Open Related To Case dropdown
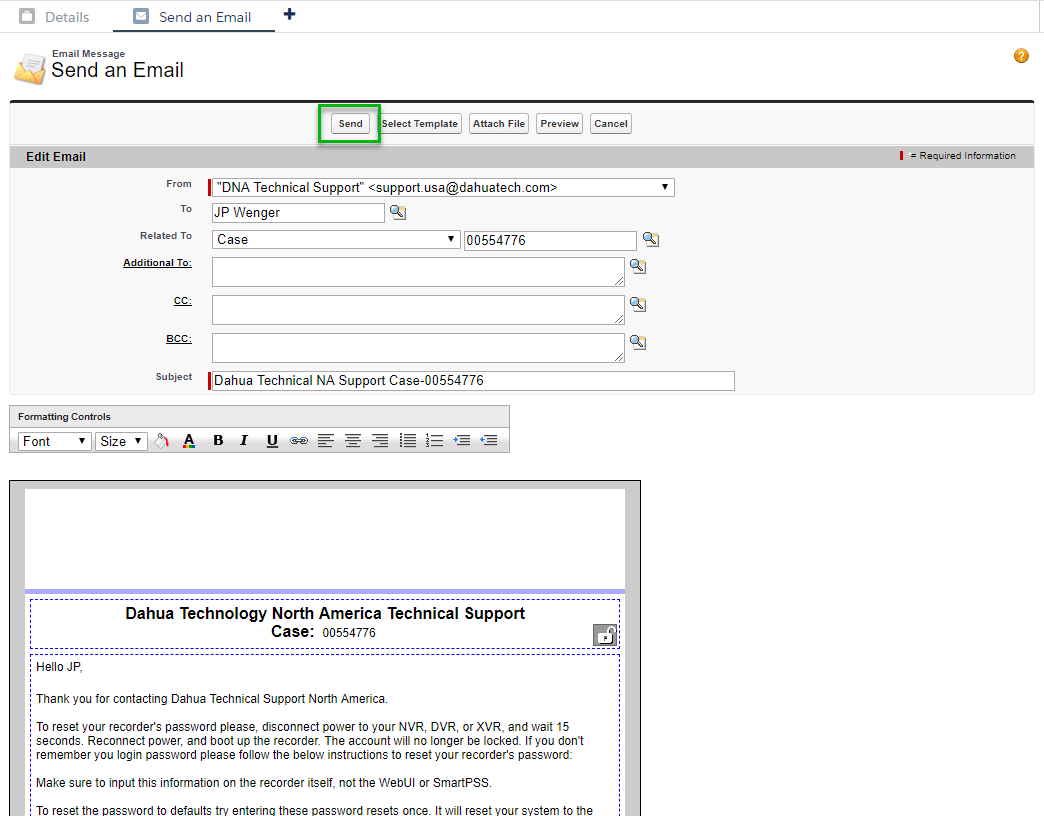Image resolution: width=1044 pixels, height=816 pixels. [x=336, y=240]
